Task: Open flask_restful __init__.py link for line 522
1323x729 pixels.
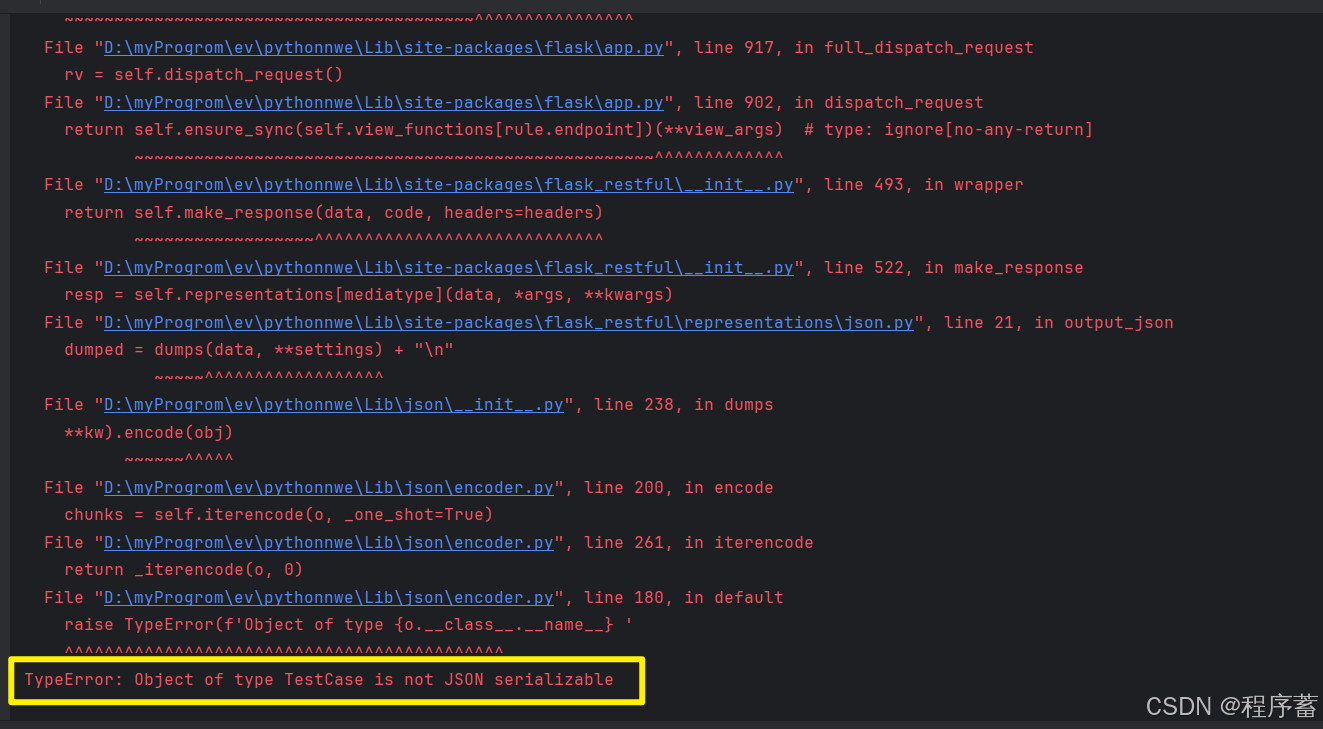Action: point(449,268)
